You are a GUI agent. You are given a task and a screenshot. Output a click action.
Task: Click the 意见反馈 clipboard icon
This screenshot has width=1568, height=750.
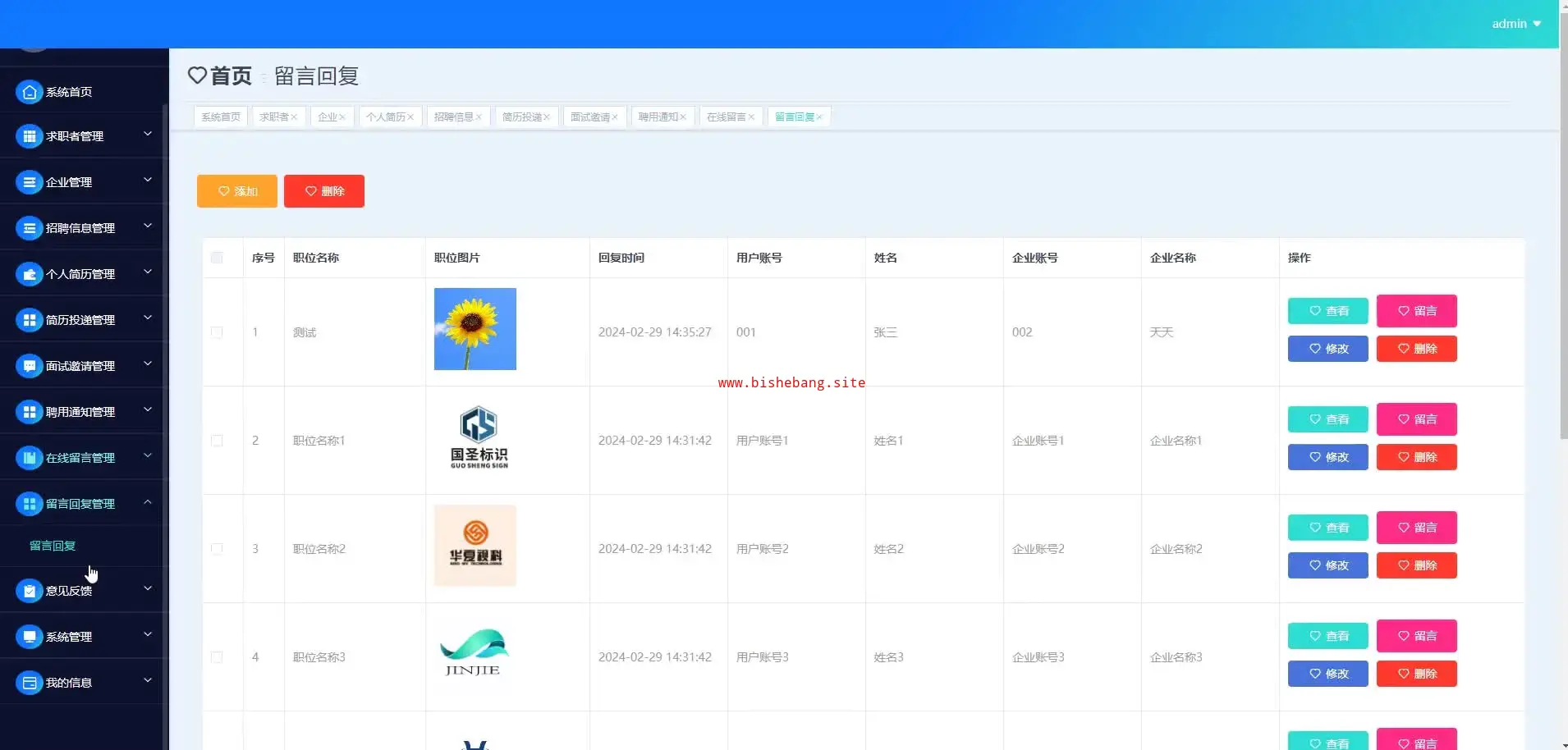30,591
